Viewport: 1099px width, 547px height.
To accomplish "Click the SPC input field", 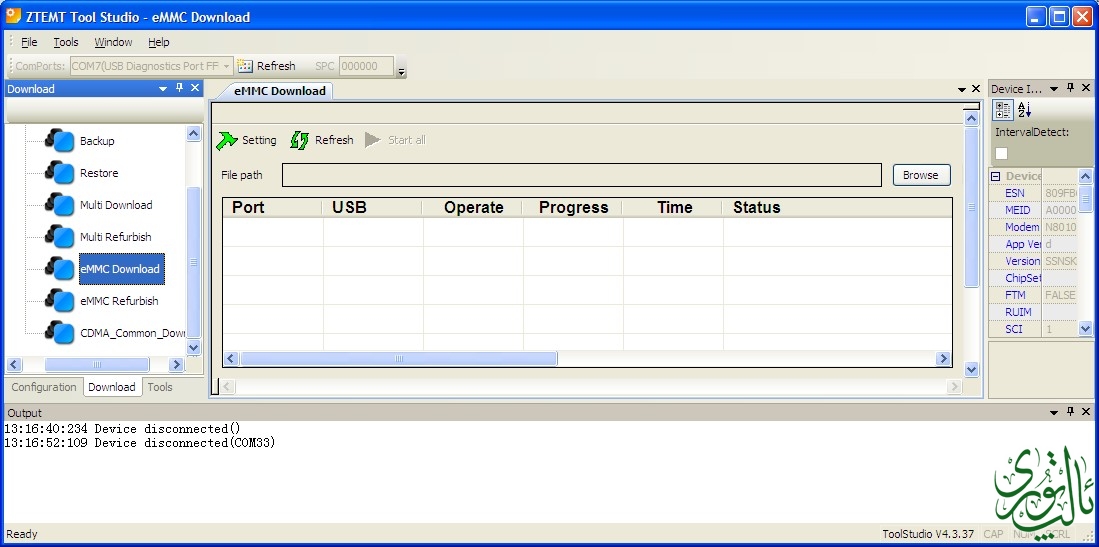I will coord(367,66).
